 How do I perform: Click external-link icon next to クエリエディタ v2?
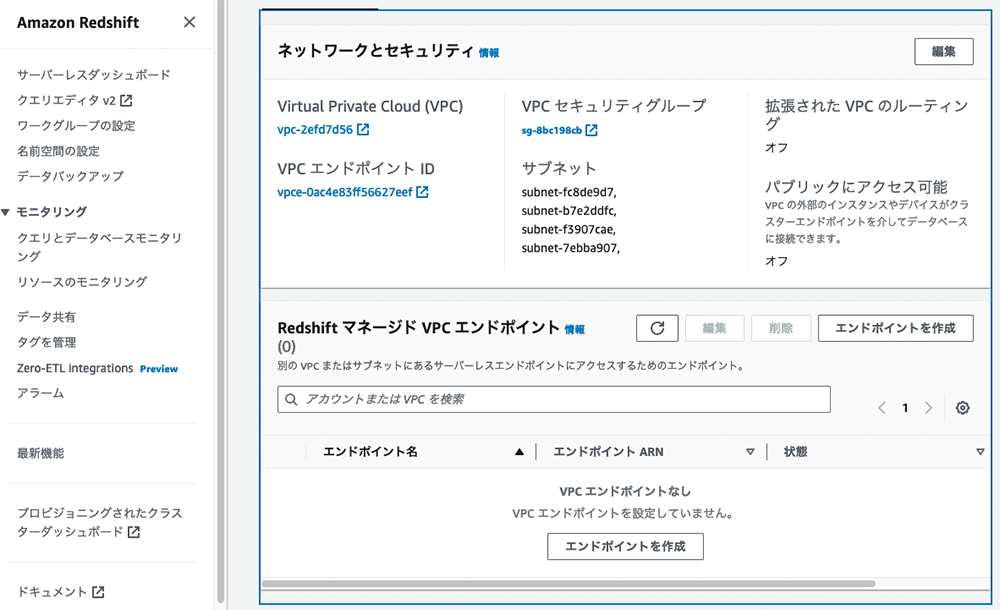(126, 100)
